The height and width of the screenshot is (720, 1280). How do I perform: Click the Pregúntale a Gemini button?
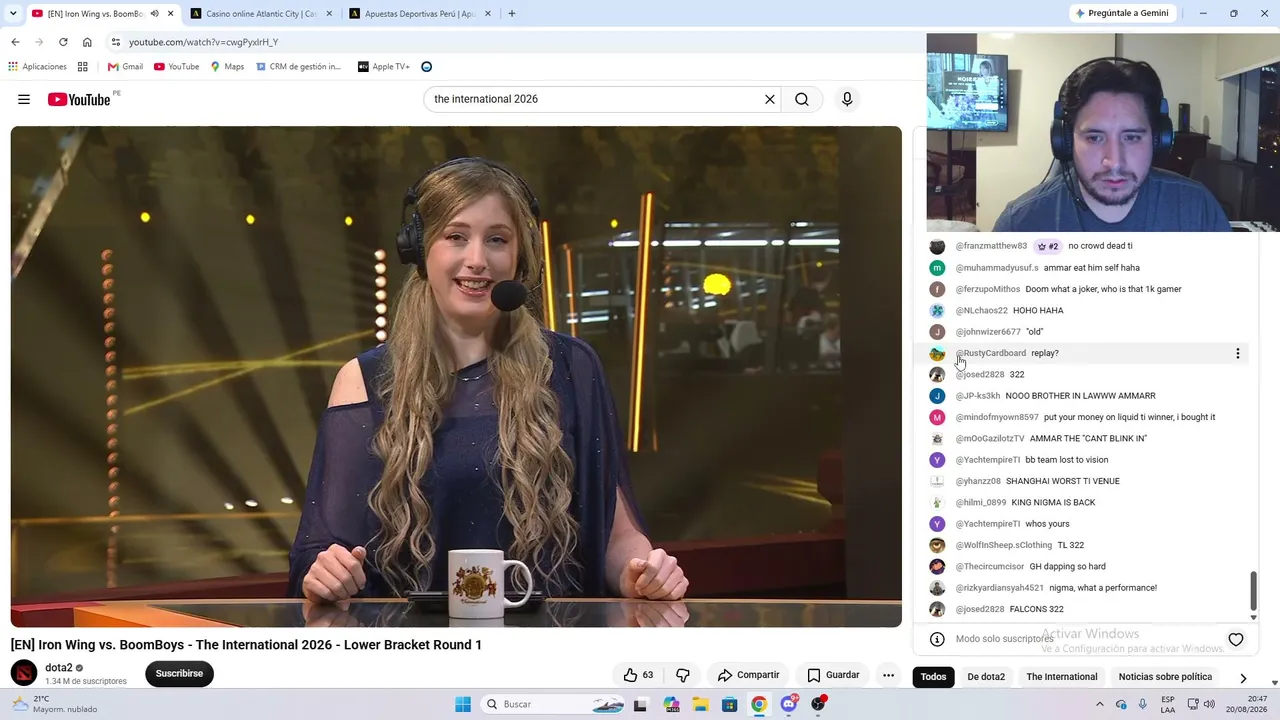[x=1121, y=13]
